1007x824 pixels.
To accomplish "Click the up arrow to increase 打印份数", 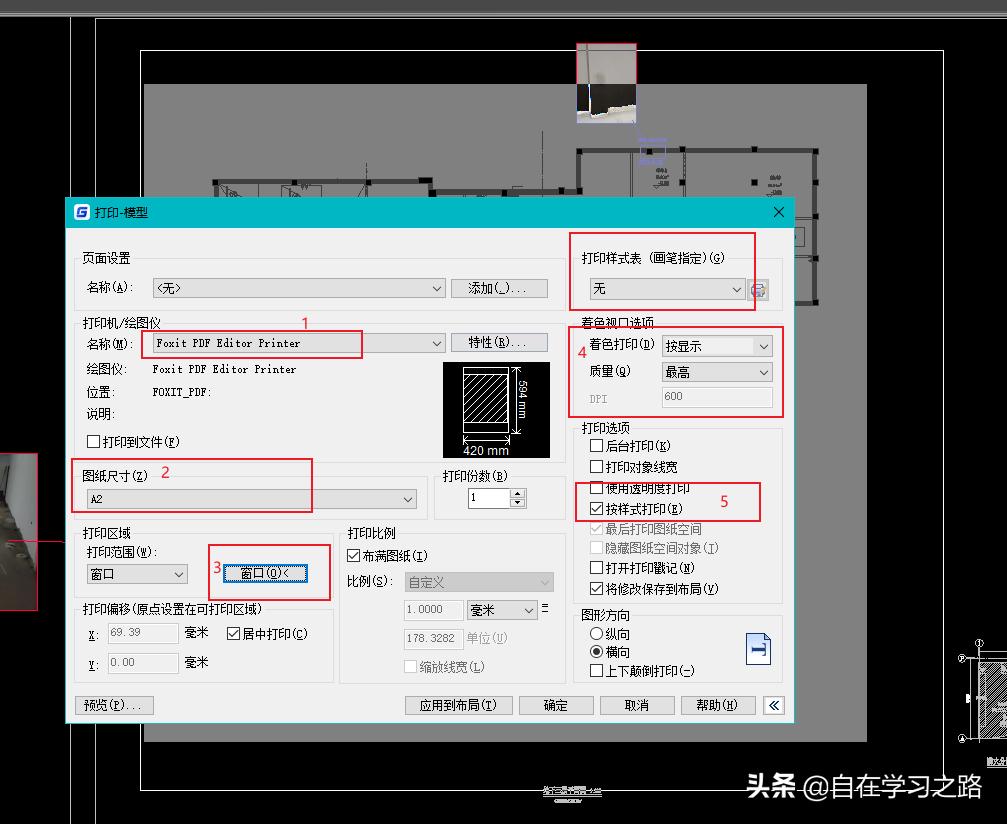I will (x=518, y=492).
